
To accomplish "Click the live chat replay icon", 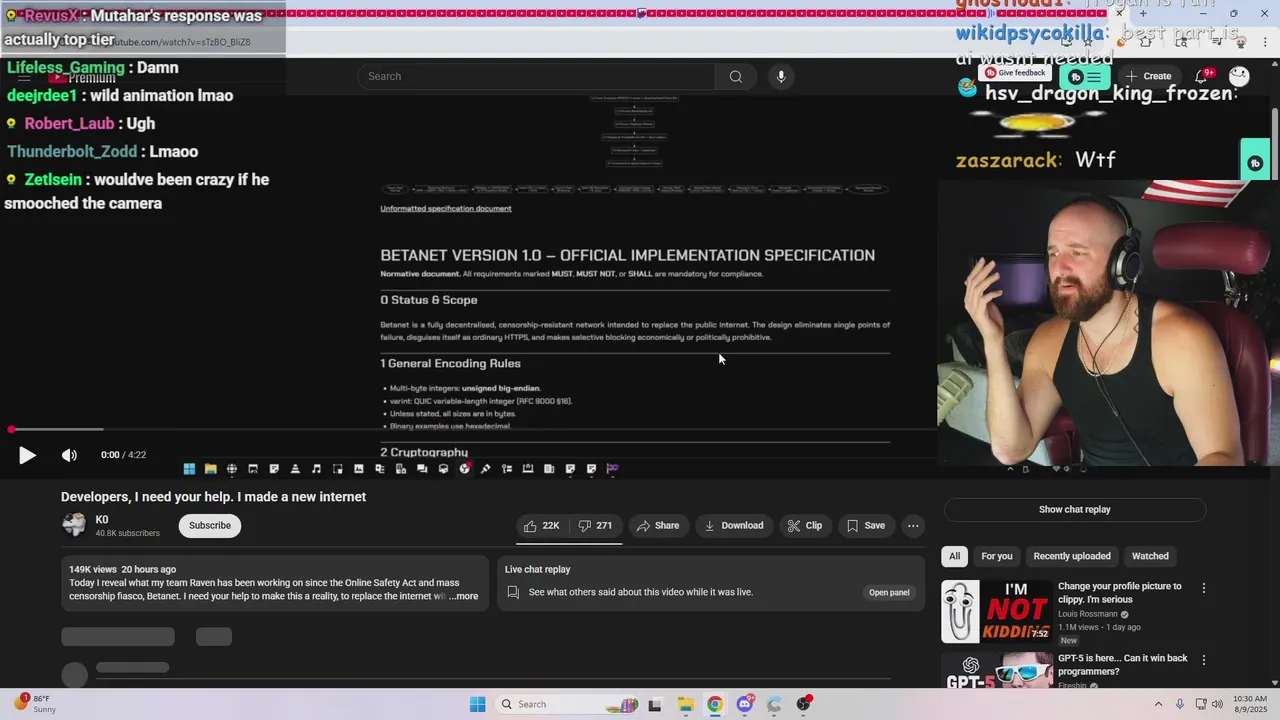I will pyautogui.click(x=513, y=592).
